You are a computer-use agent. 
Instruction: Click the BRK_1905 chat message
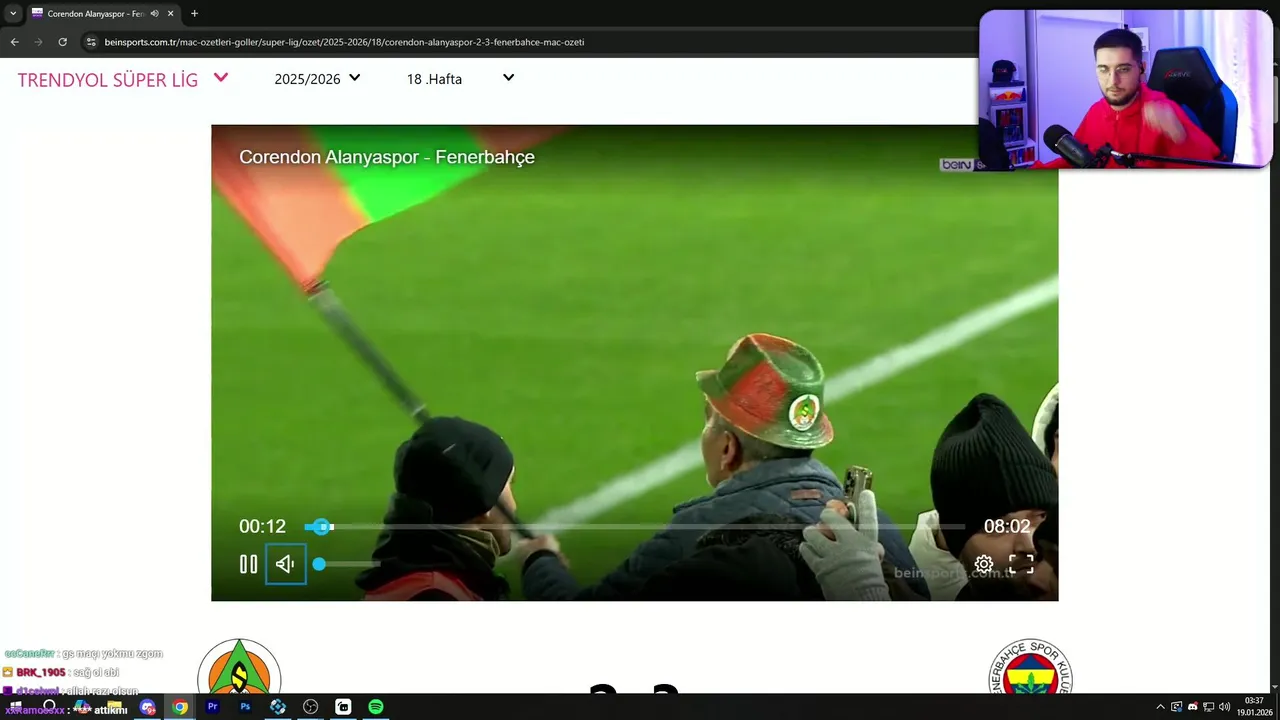pos(62,672)
